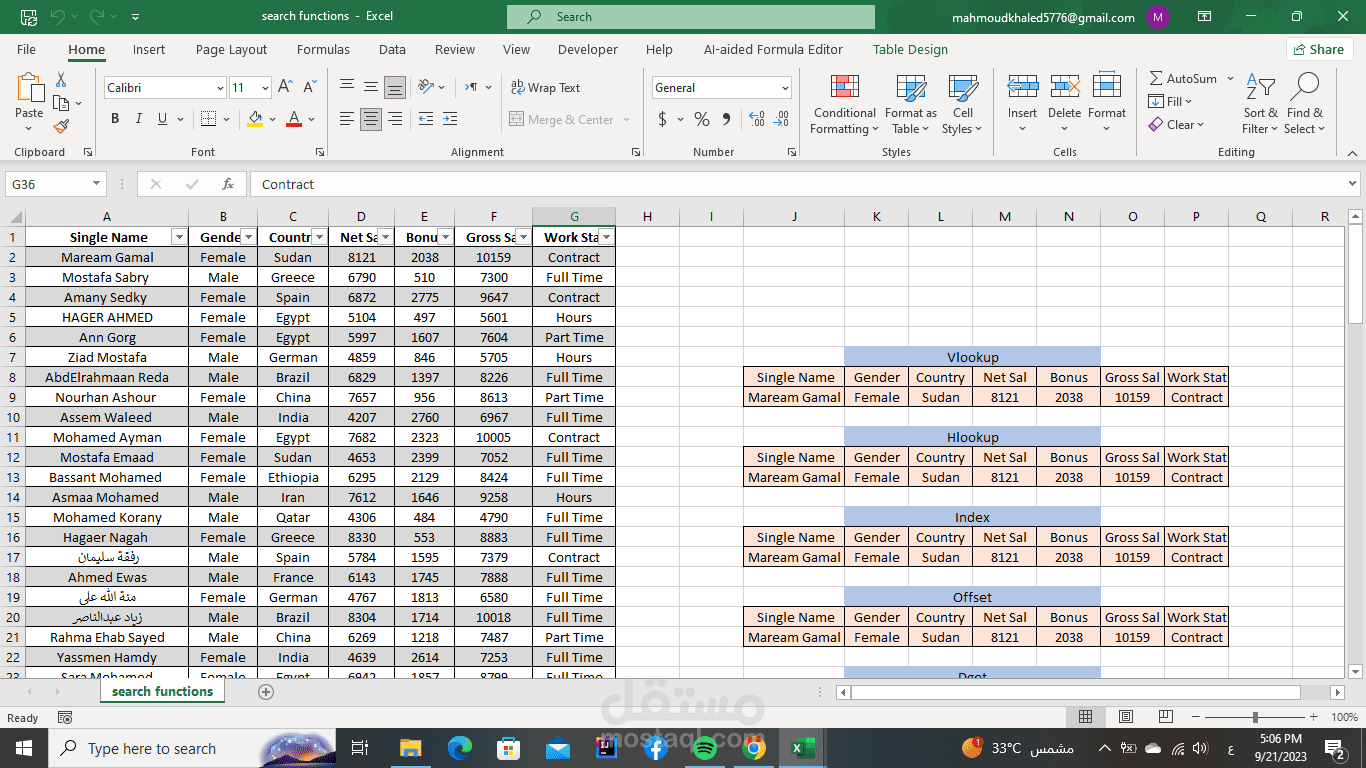Viewport: 1366px width, 768px height.
Task: Click the Format as Table button
Action: [911, 105]
